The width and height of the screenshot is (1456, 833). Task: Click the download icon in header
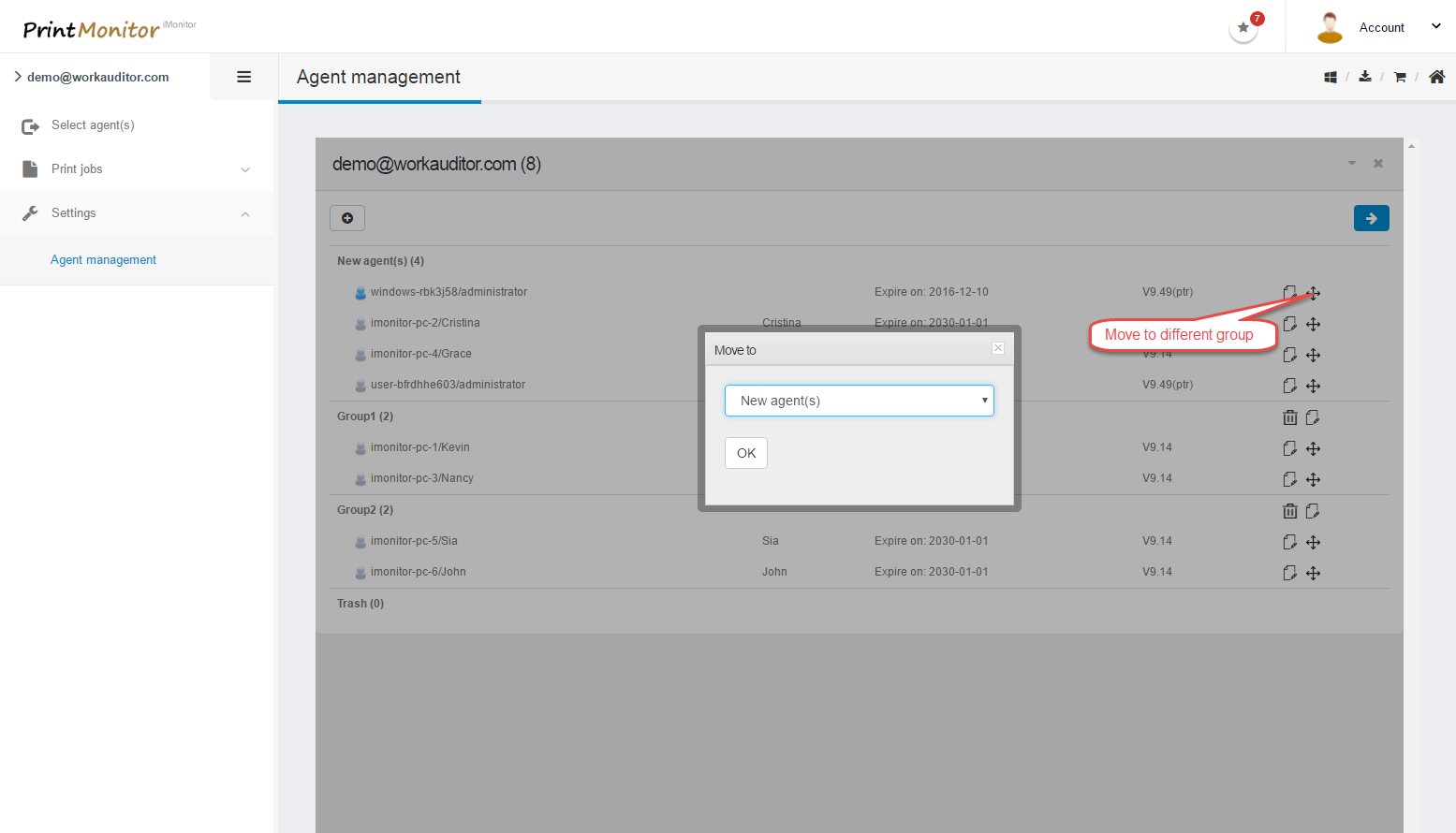pos(1365,77)
